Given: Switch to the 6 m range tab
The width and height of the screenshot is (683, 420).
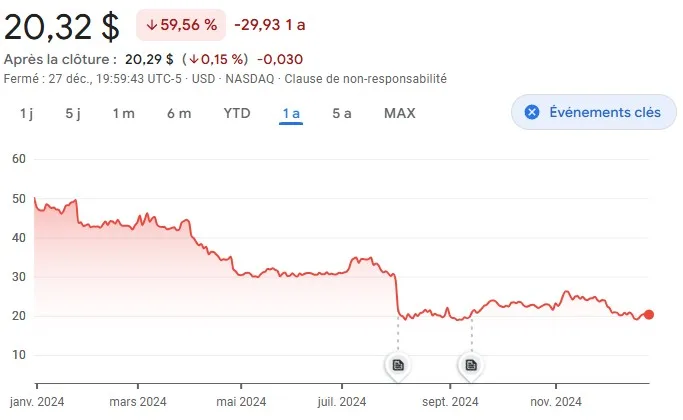Looking at the screenshot, I should [179, 113].
